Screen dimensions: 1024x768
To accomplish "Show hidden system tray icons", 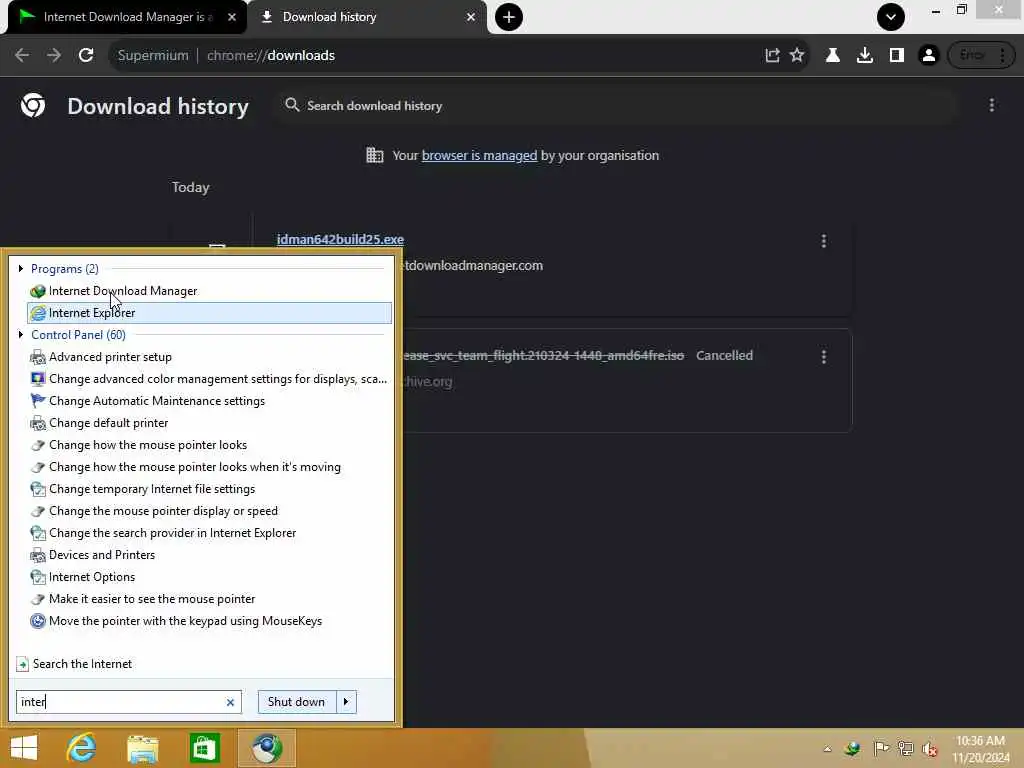I will point(827,749).
